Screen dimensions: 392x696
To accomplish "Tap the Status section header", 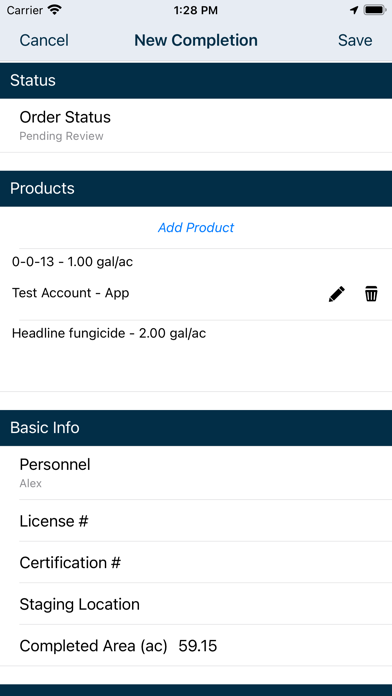I will [196, 80].
